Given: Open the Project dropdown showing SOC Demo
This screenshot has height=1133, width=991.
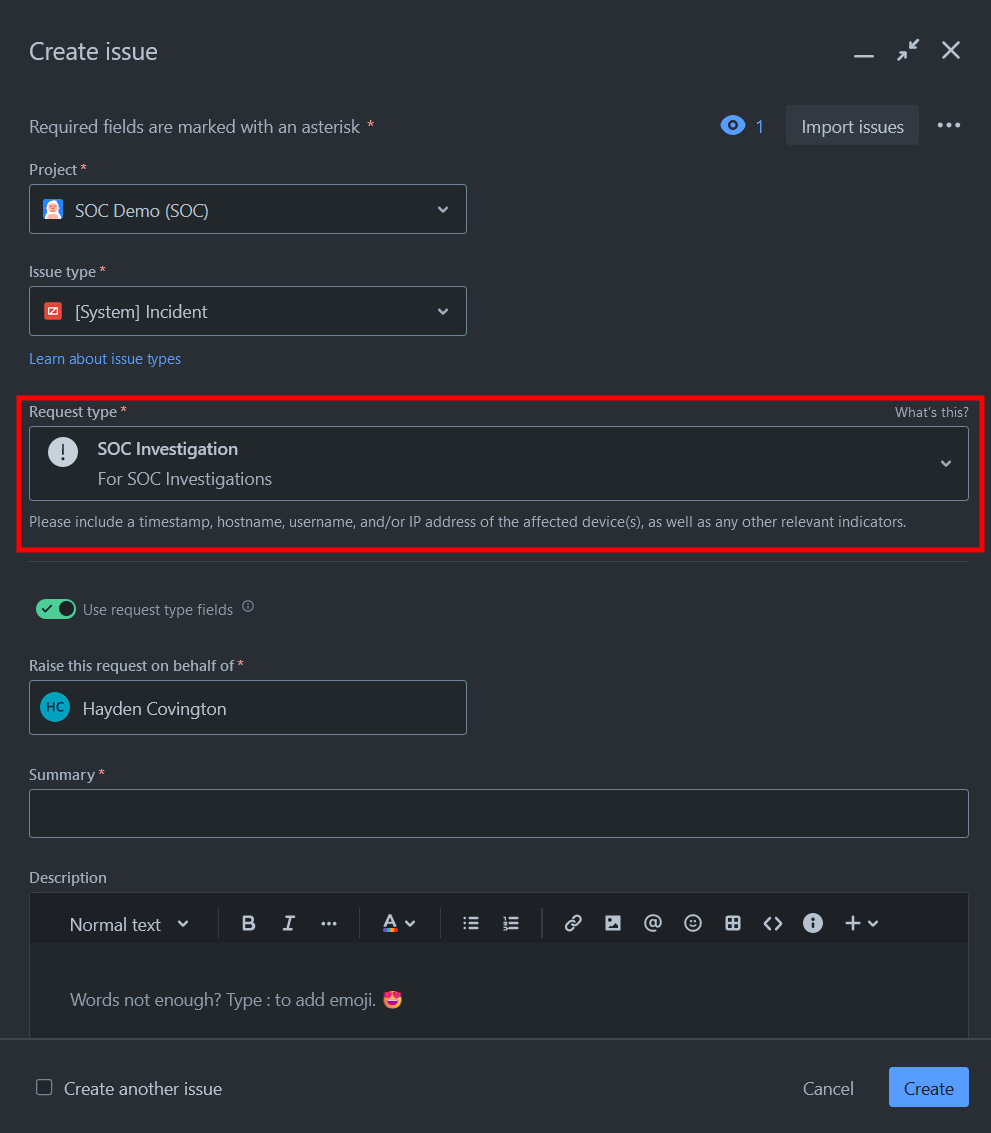Looking at the screenshot, I should [x=248, y=210].
